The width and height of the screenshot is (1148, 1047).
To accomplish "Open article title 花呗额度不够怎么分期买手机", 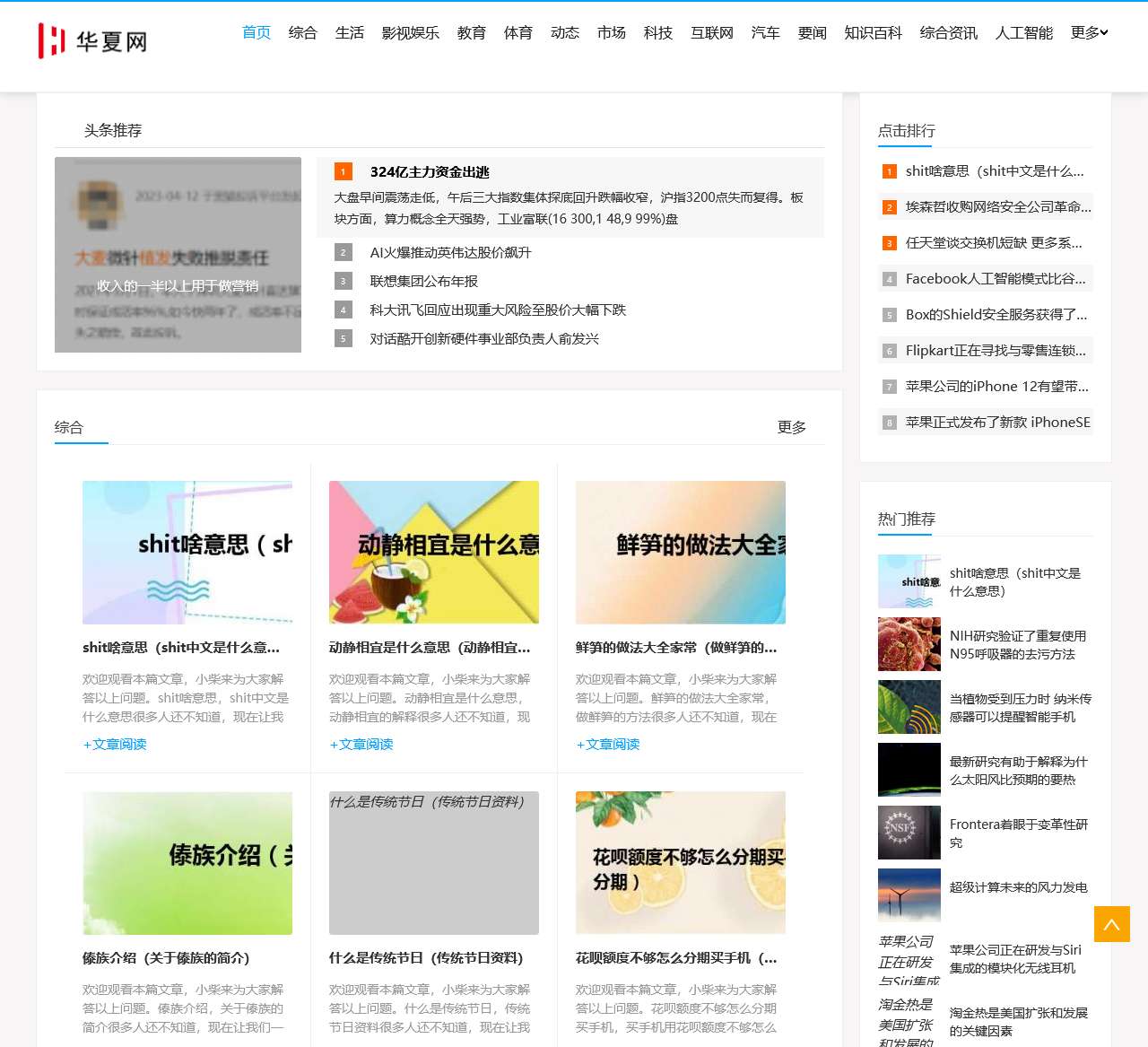I will (676, 957).
